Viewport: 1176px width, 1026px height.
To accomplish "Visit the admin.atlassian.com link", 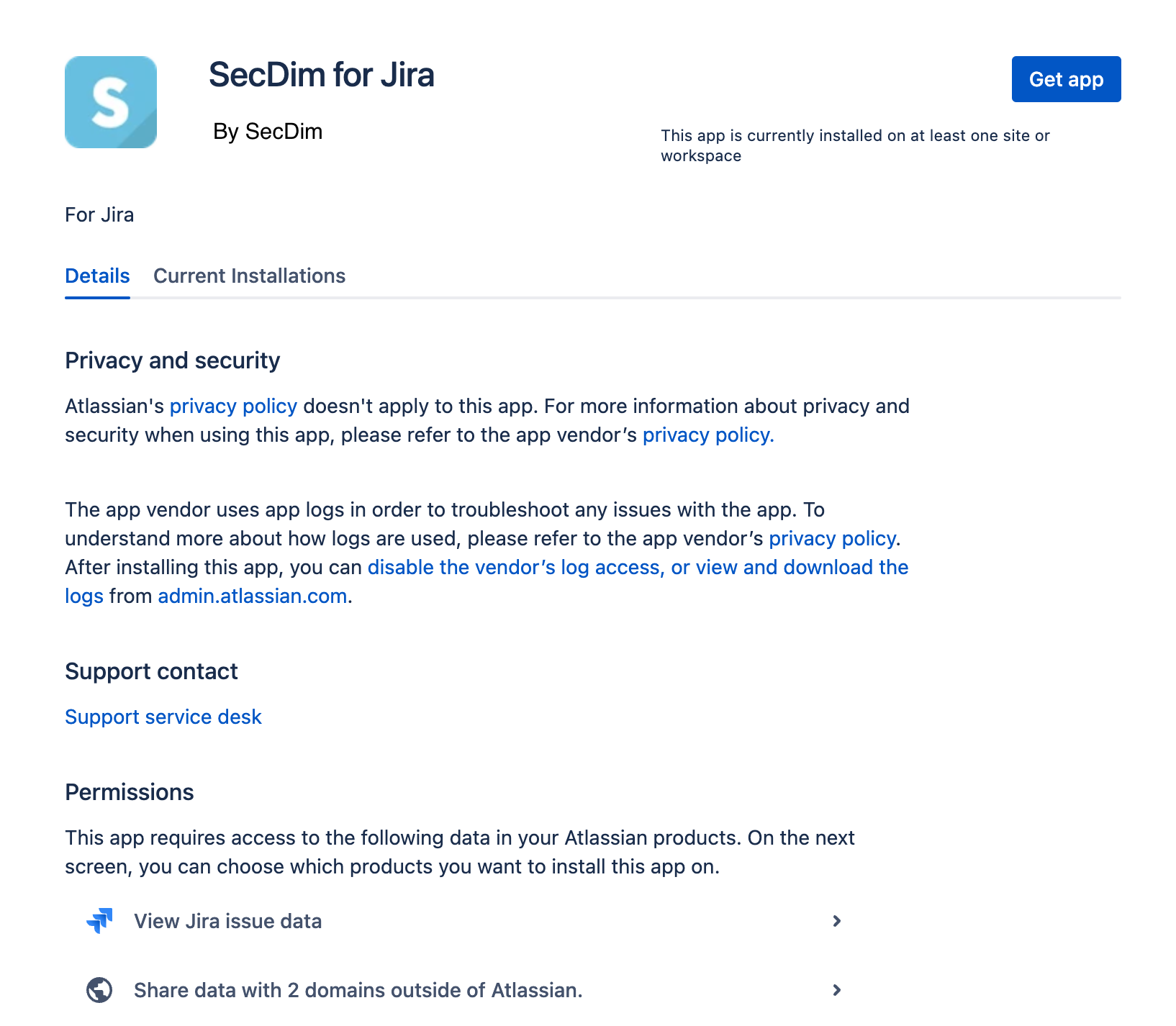I will click(x=251, y=596).
